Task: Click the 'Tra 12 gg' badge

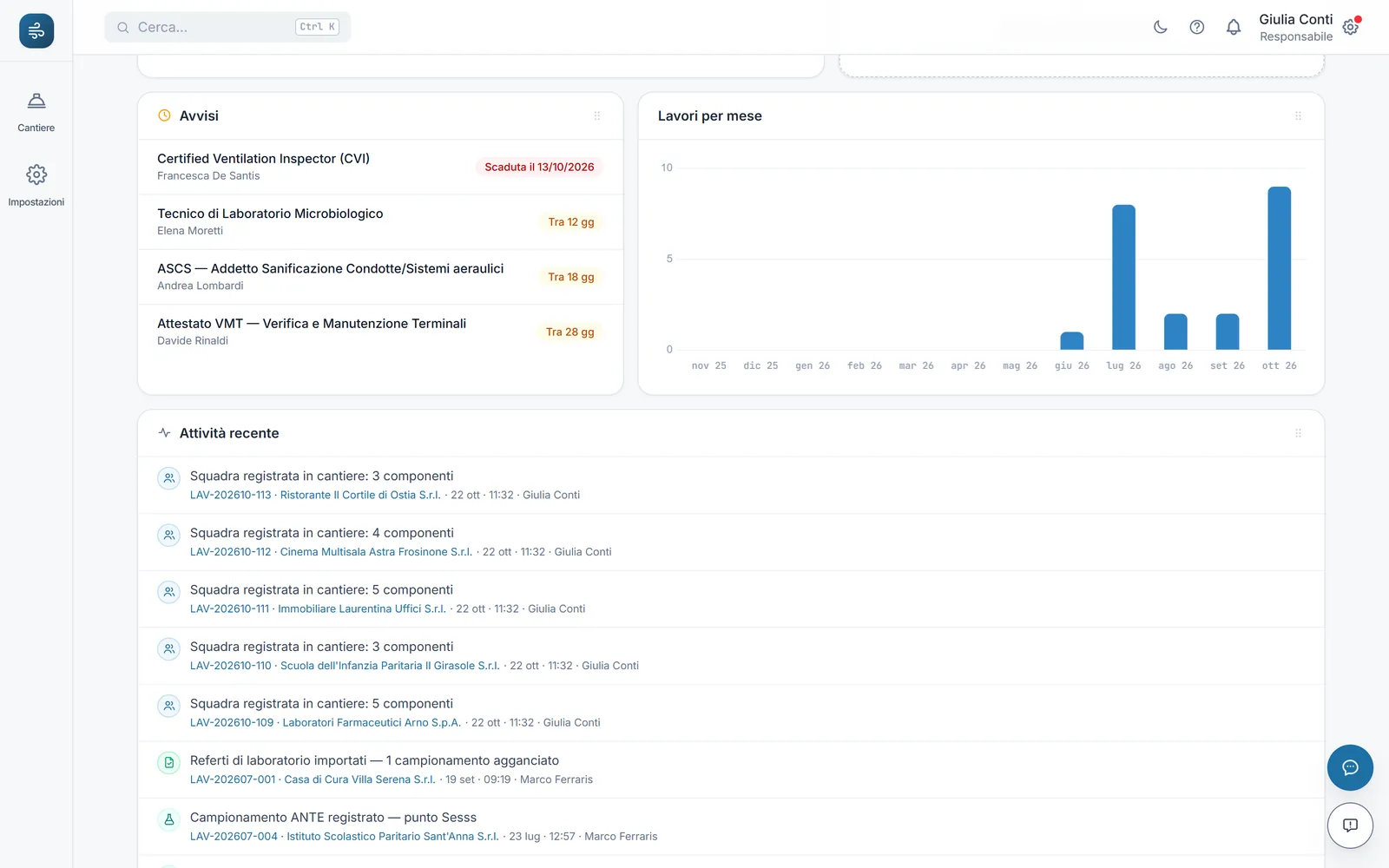Action: click(x=571, y=222)
